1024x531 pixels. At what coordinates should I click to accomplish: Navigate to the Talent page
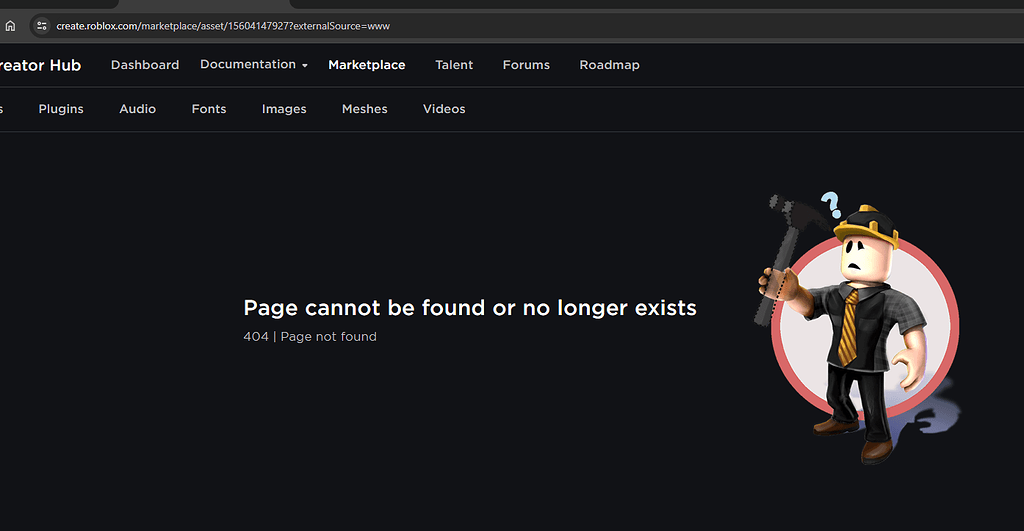(x=454, y=65)
